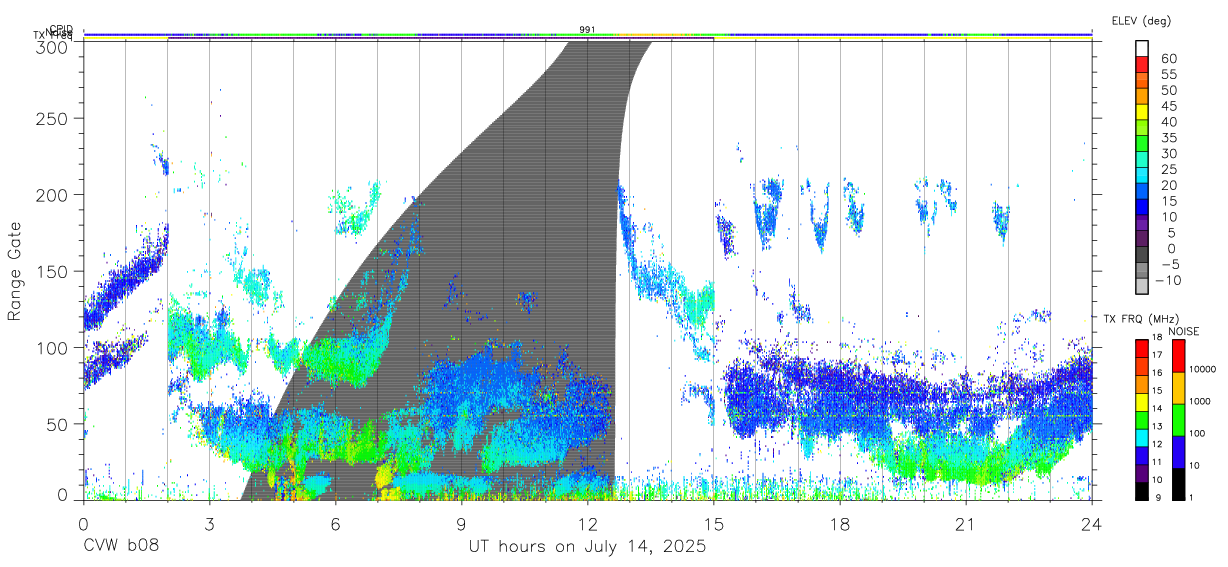Pick the ELEV swatch between 20 and 25

point(1142,176)
